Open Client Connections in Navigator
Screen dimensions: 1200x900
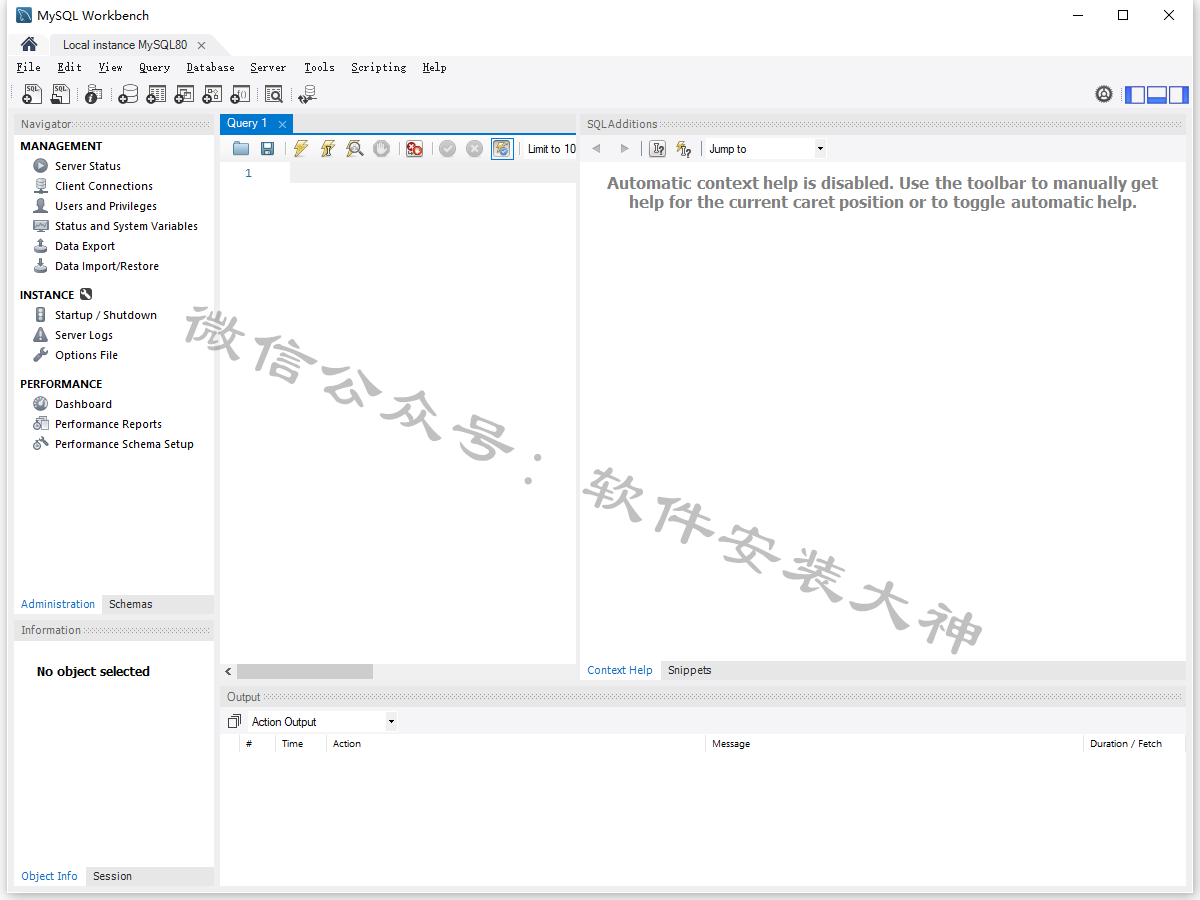(x=104, y=186)
